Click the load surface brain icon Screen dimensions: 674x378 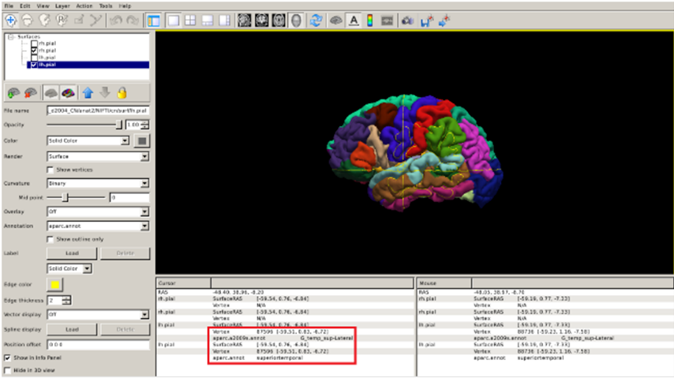click(x=14, y=92)
